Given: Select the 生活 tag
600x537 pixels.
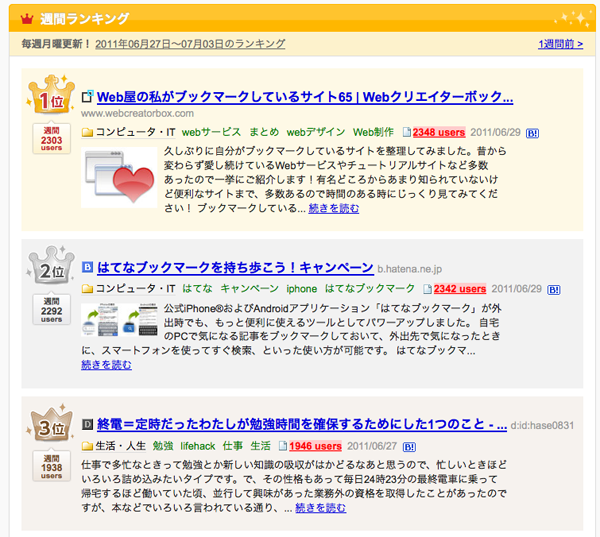Looking at the screenshot, I should (261, 446).
